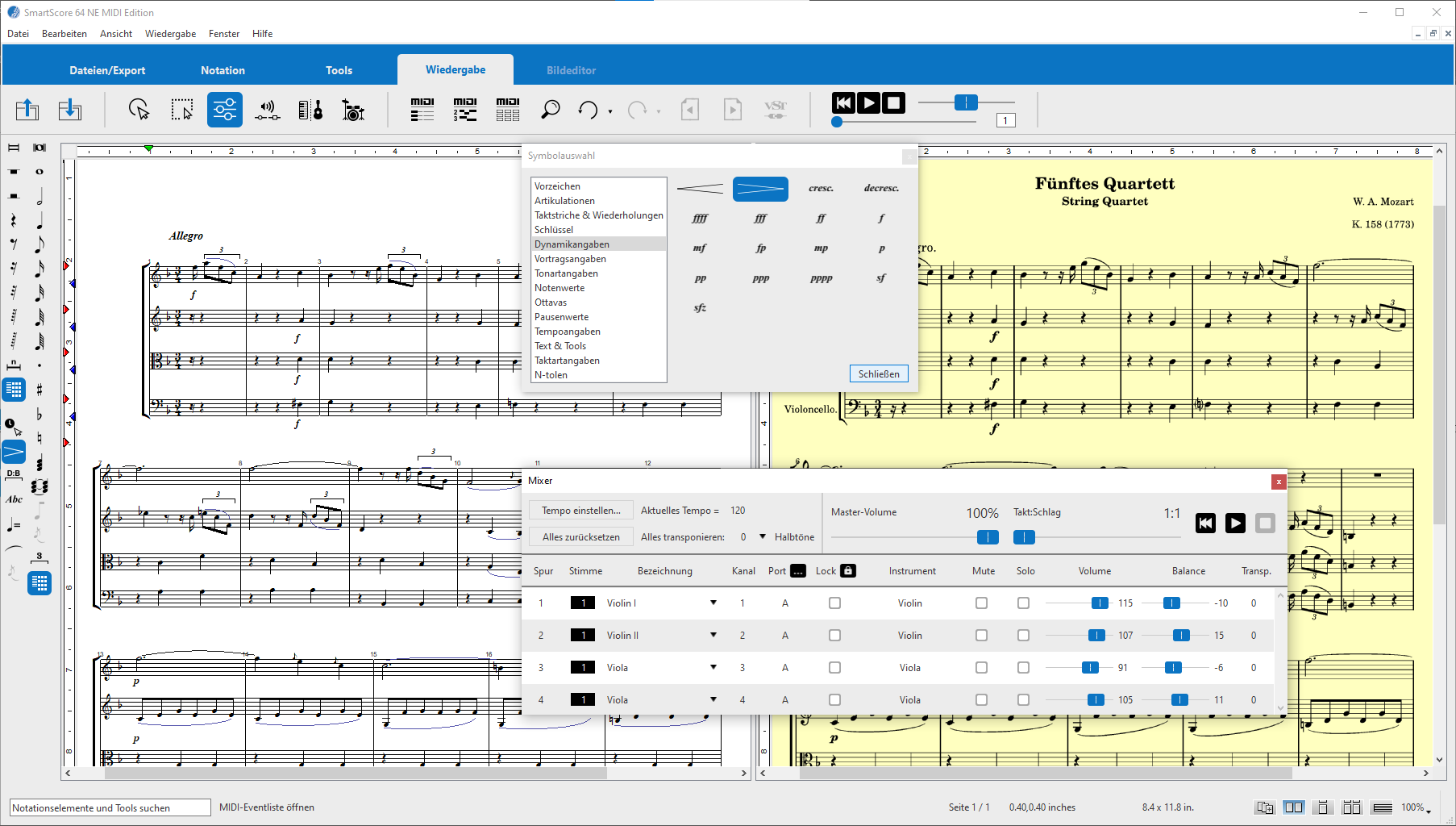Solo the Violin II track

click(1023, 636)
